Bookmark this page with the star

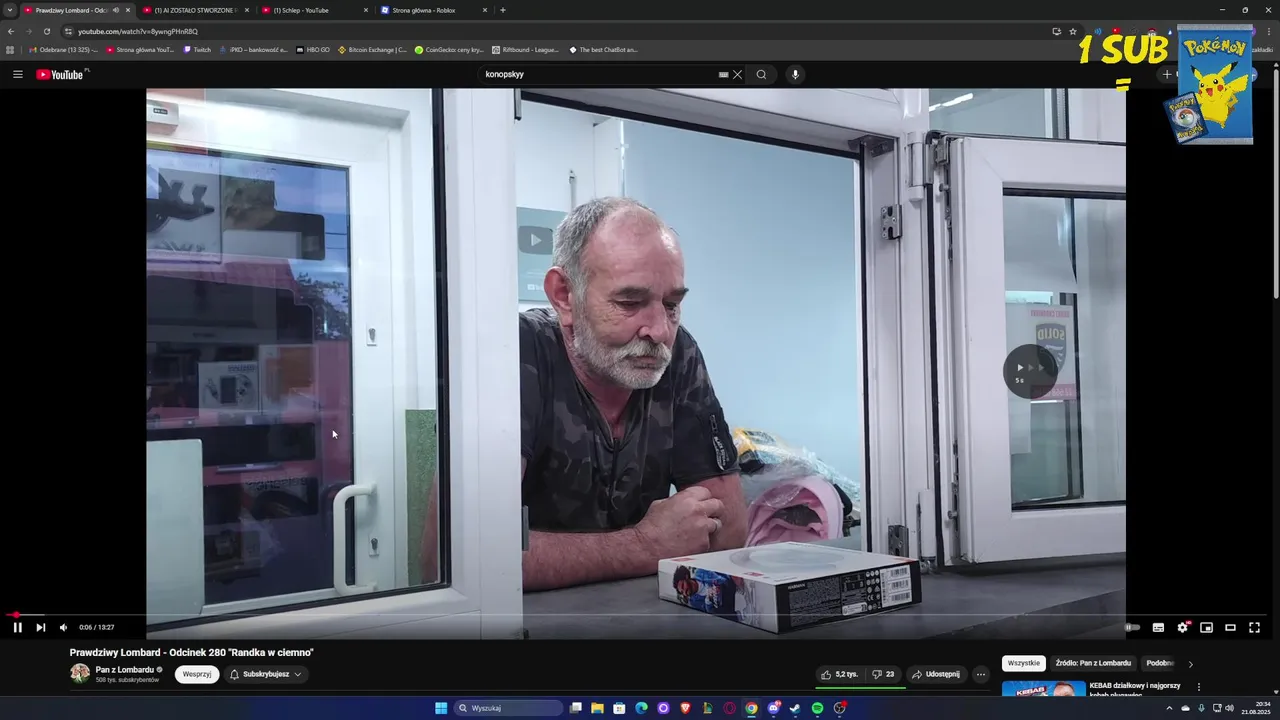click(x=1073, y=31)
